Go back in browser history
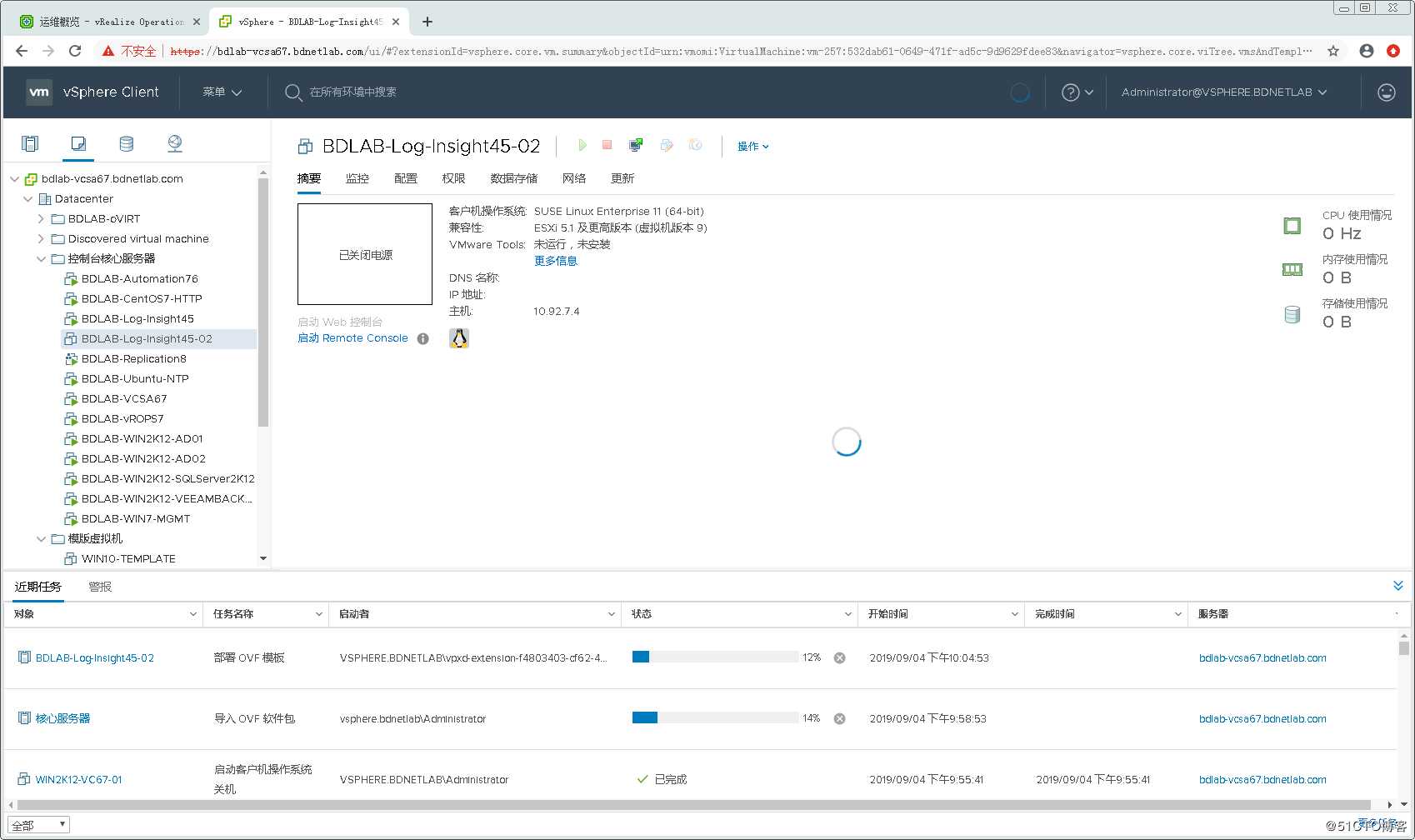This screenshot has height=840, width=1415. [x=22, y=51]
